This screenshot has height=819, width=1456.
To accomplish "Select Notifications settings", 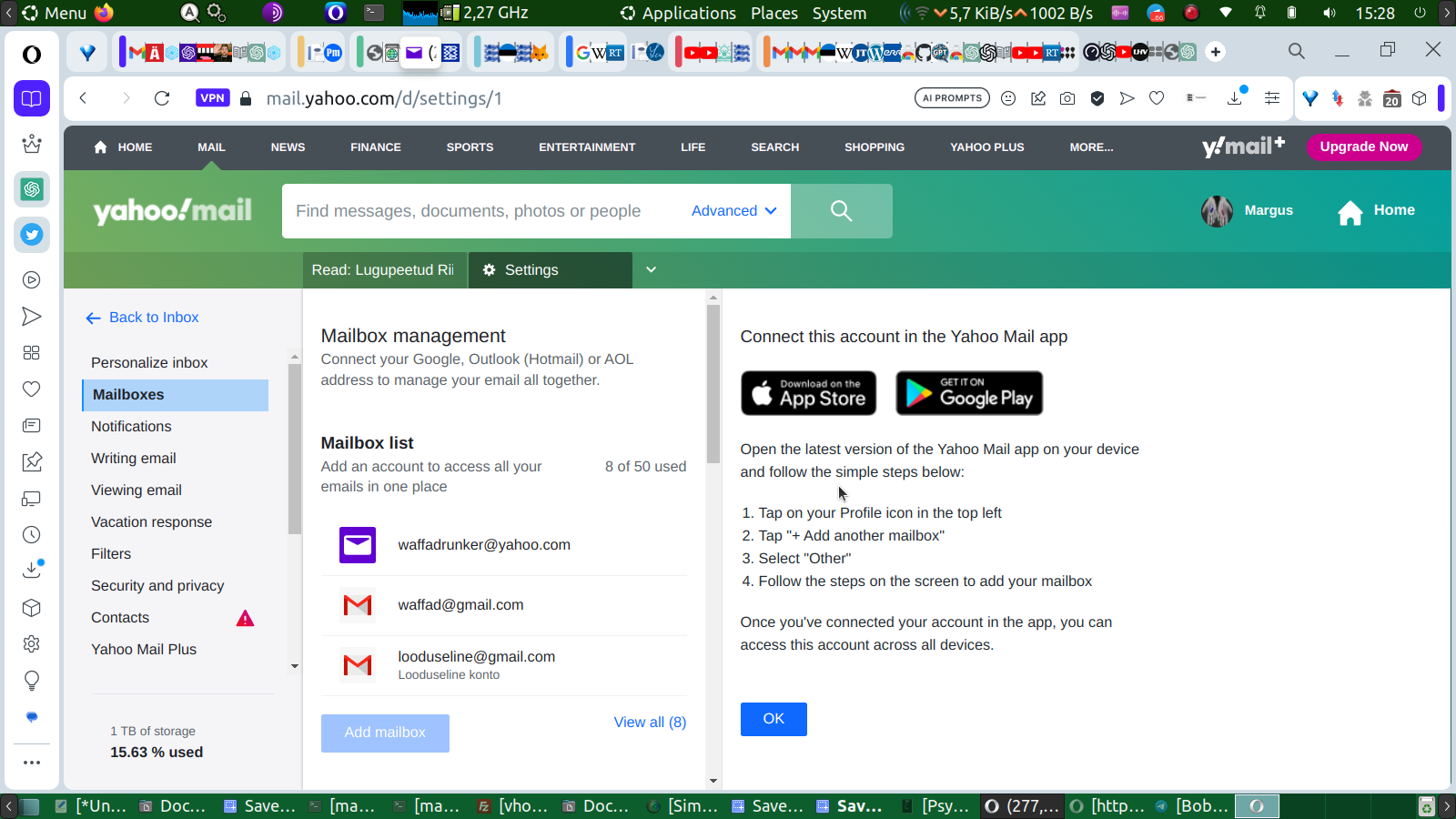I will (x=131, y=427).
